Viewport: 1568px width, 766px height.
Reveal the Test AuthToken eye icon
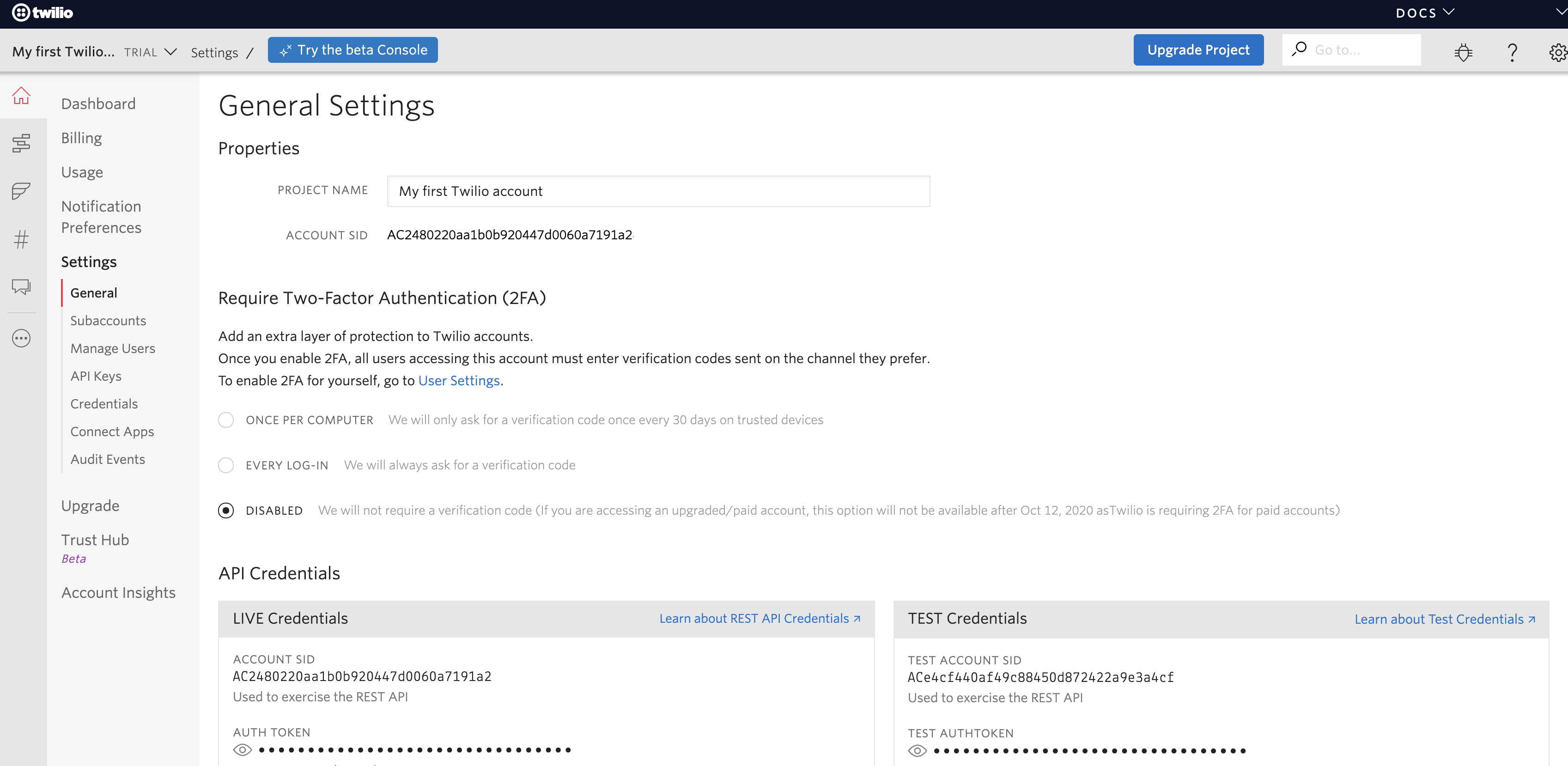coord(918,751)
